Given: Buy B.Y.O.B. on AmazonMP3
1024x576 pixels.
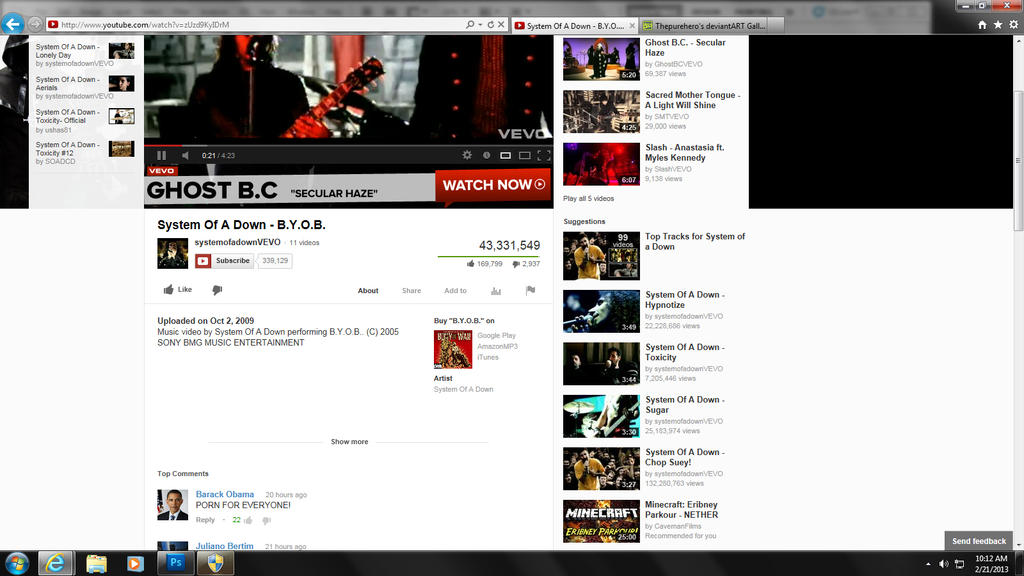Looking at the screenshot, I should click(497, 347).
